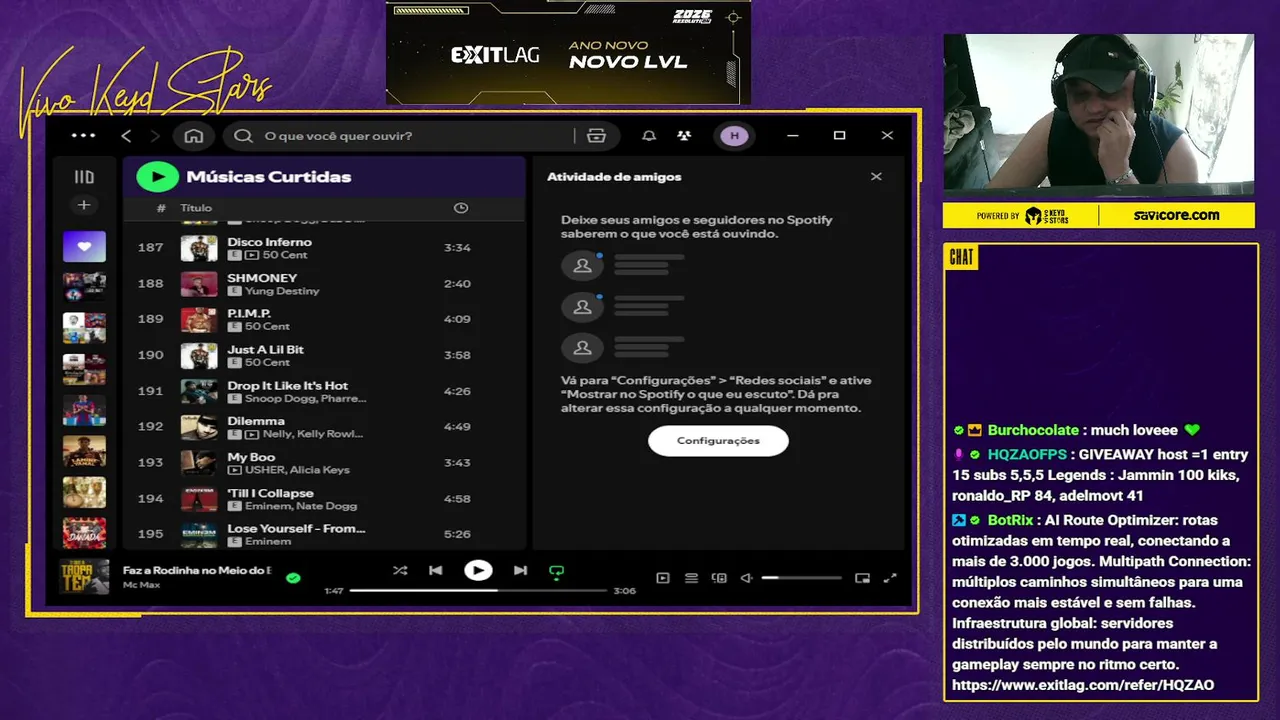This screenshot has height=720, width=1280.
Task: Click the Músicas Curtidas title
Action: pos(269,177)
